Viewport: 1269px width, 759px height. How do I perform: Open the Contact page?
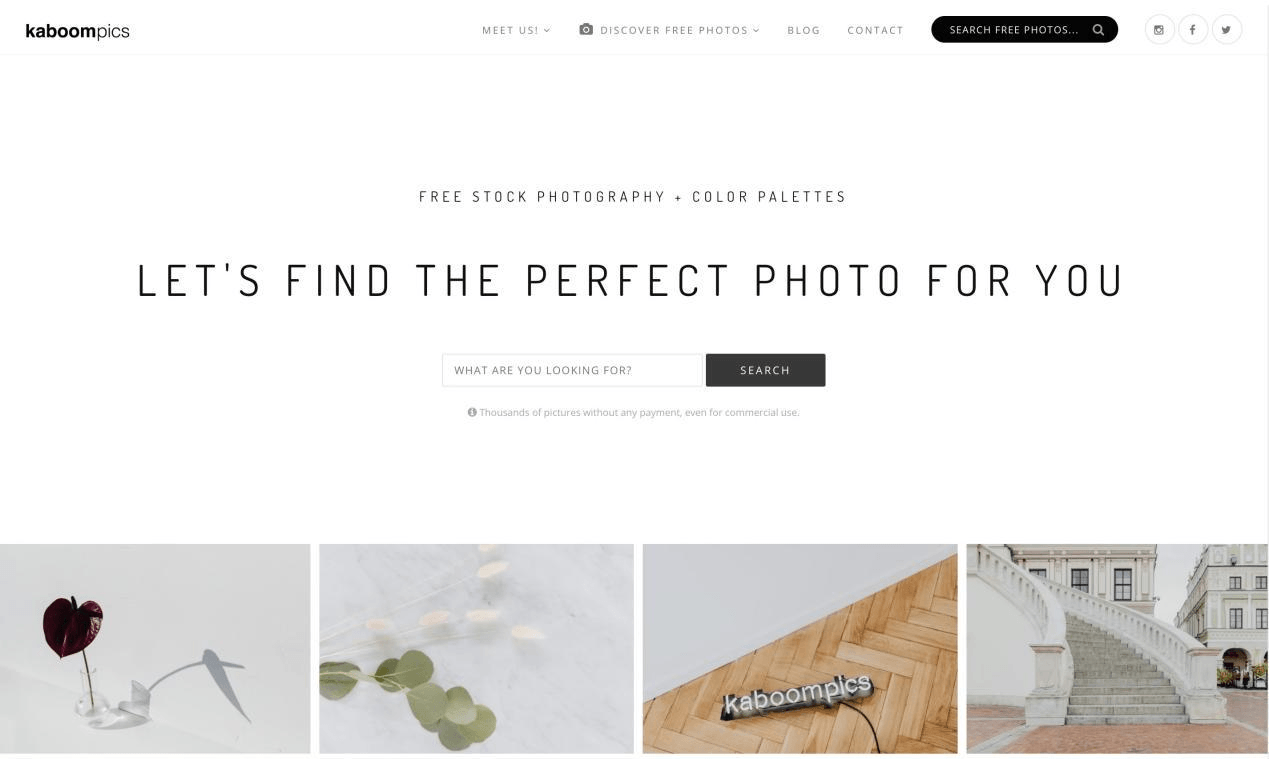[x=875, y=30]
